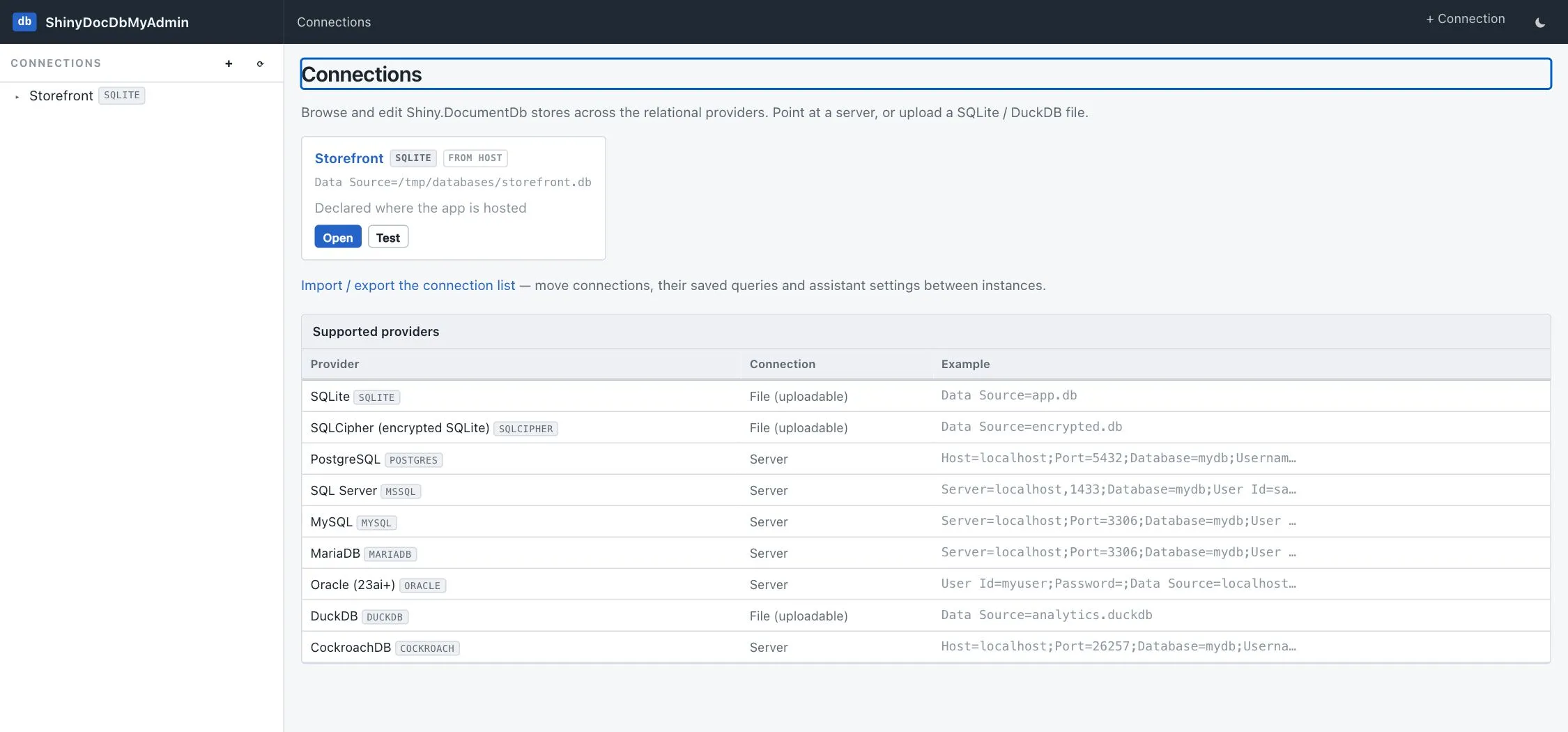This screenshot has height=732, width=1568.
Task: Click 'File (uploadable)' in the DuckDB row
Action: 799,616
